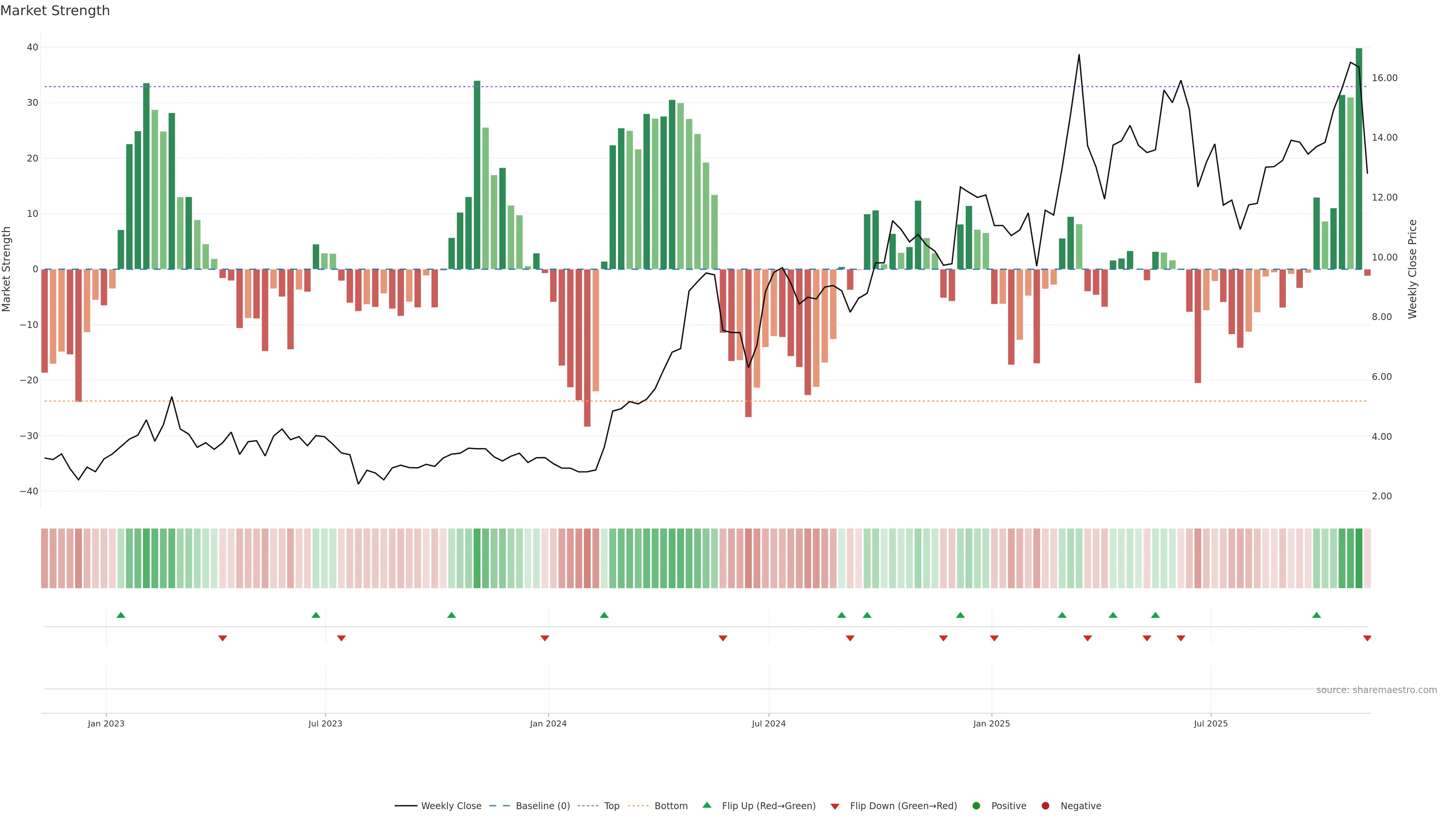Click the Jul 2025 x-axis label

[1210, 723]
